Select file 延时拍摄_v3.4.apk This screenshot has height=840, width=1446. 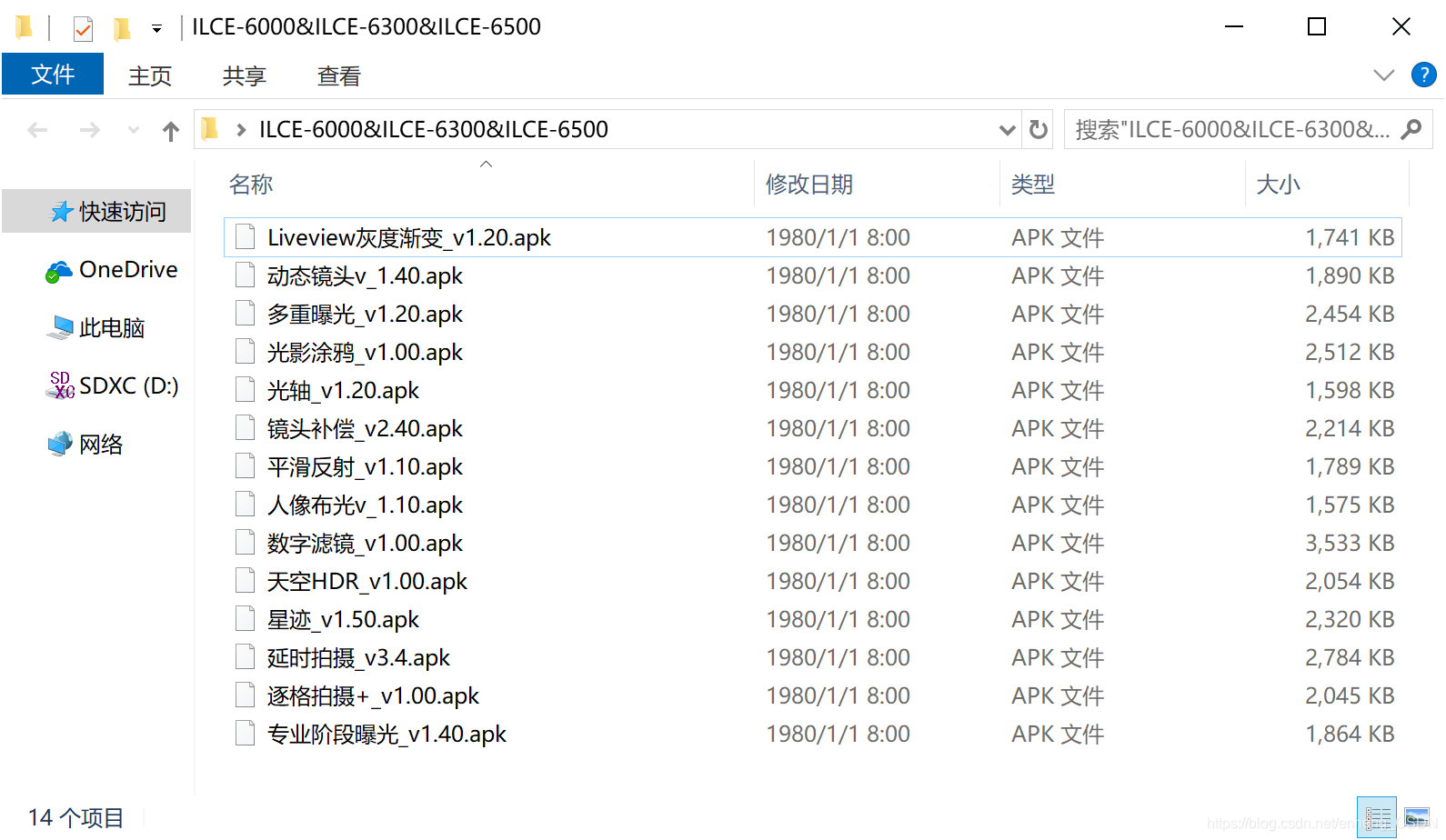[x=813, y=657]
